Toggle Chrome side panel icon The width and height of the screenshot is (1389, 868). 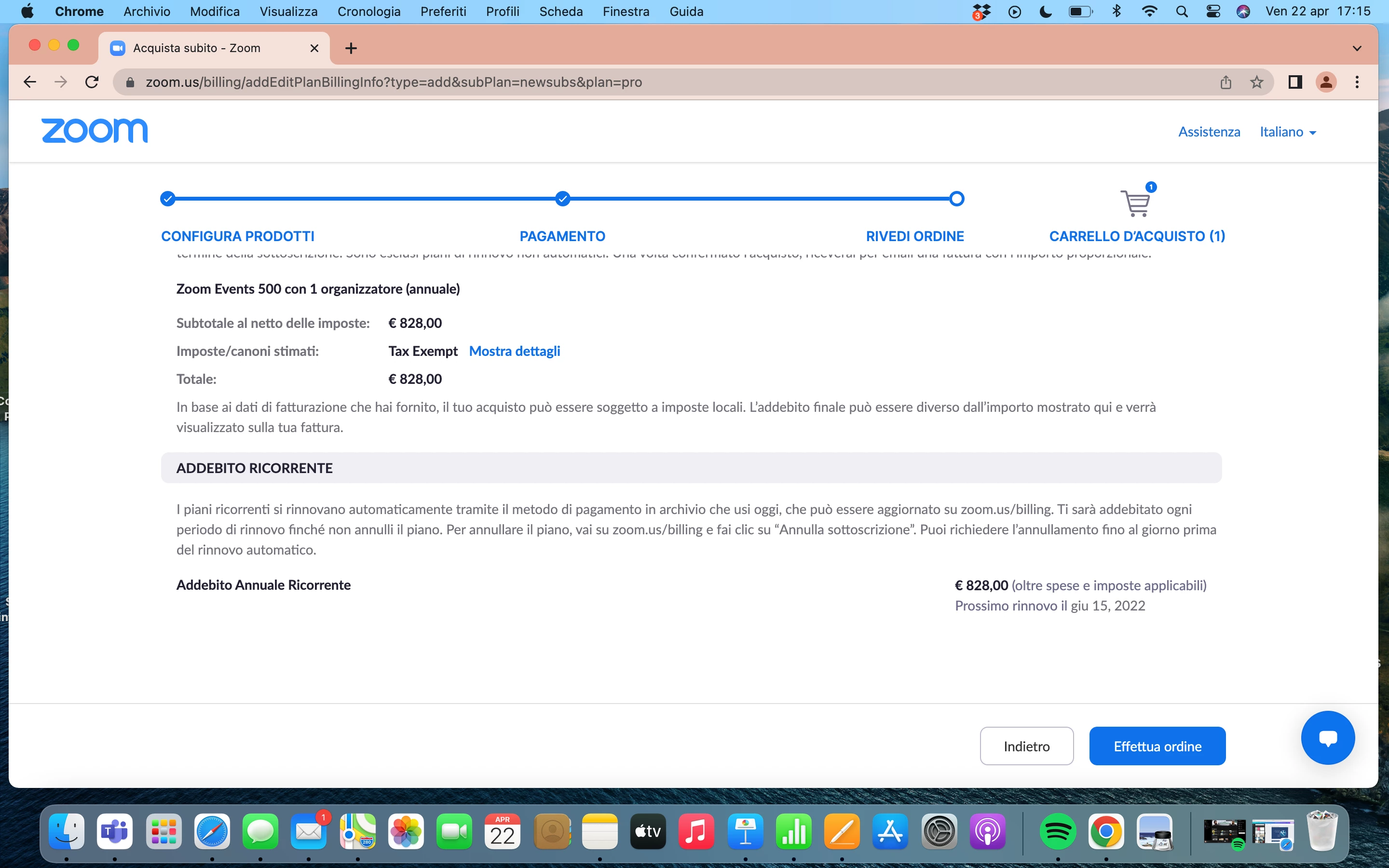pos(1295,82)
